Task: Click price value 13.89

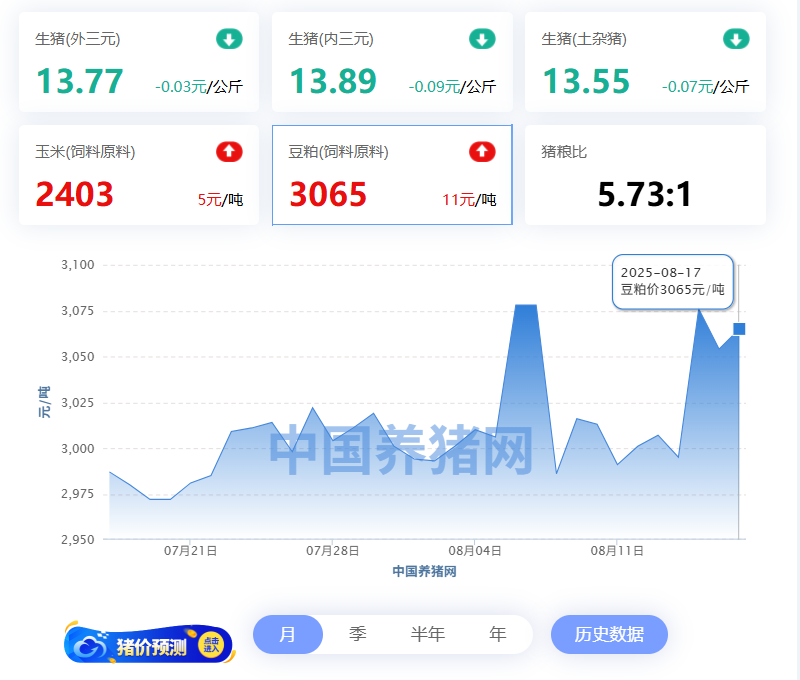Action: tap(333, 82)
